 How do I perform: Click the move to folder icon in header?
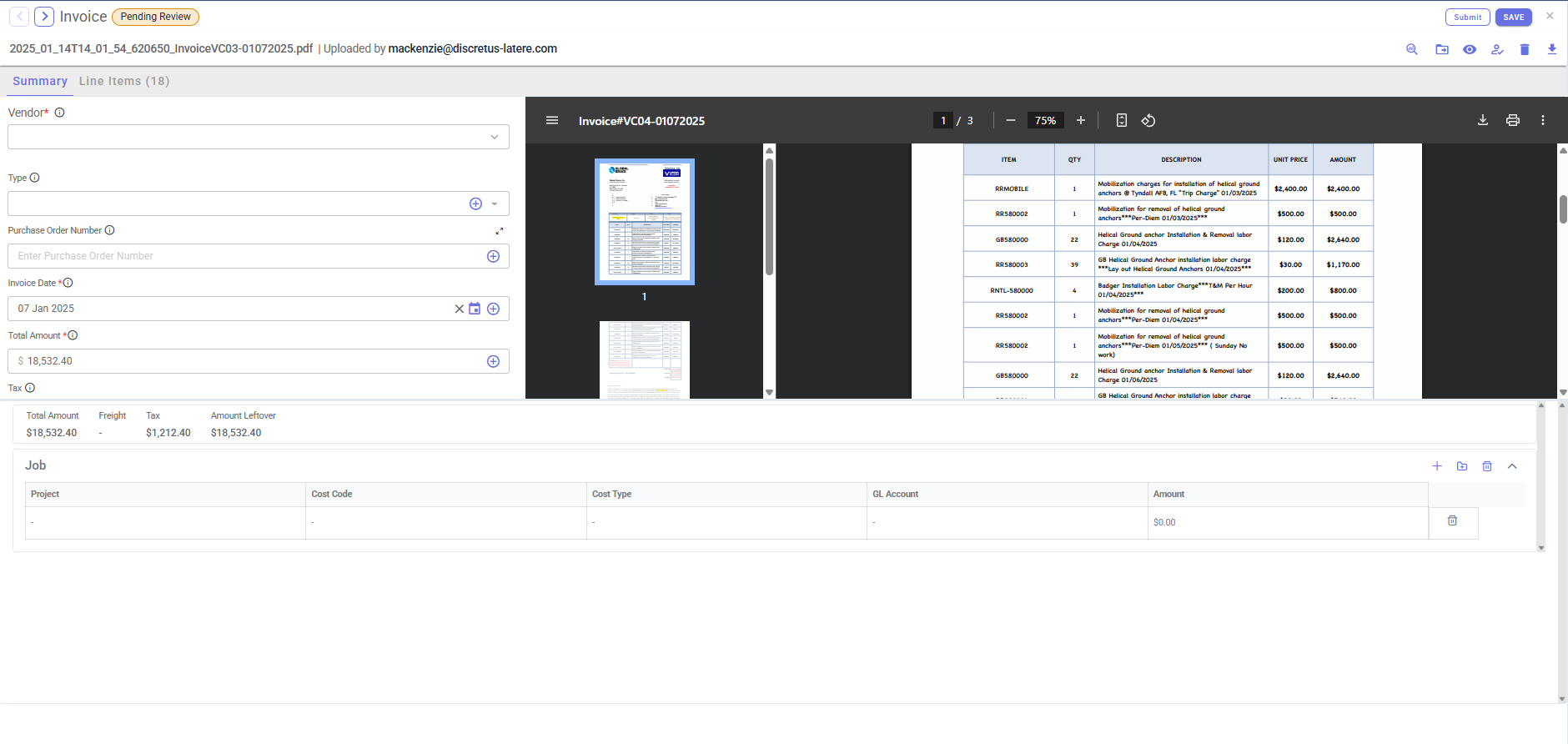[x=1442, y=49]
